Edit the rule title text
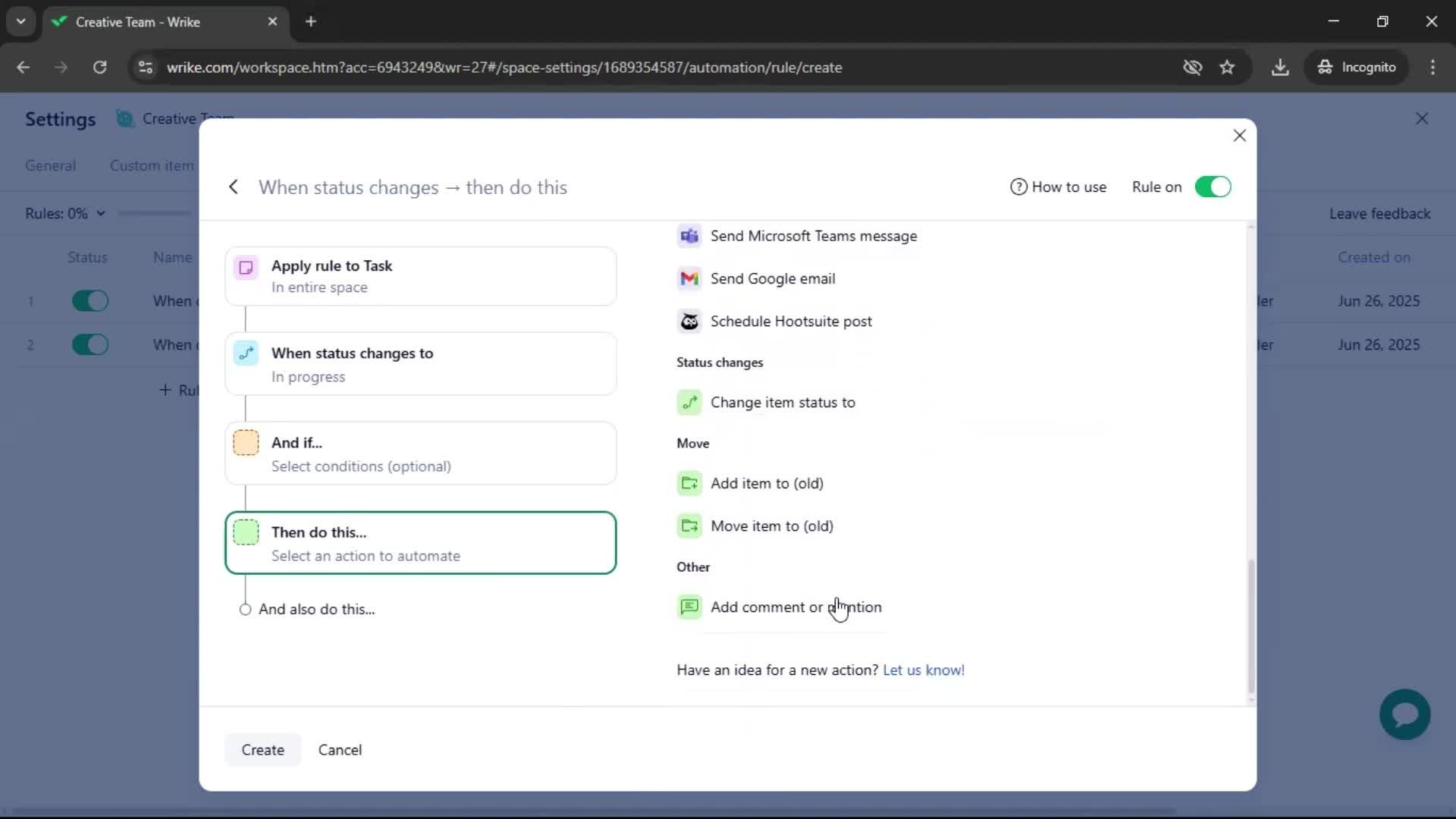The width and height of the screenshot is (1456, 819). point(413,188)
